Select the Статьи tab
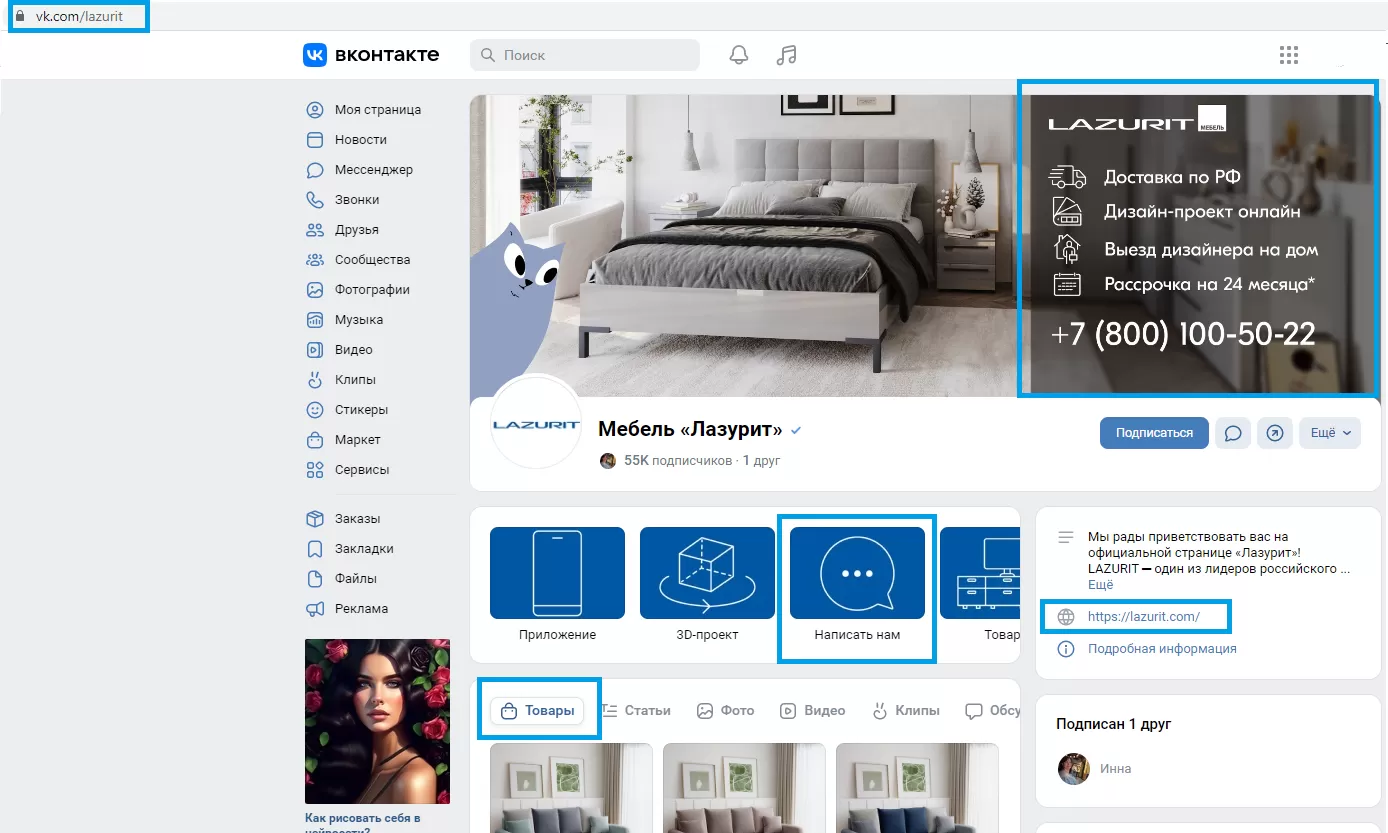 [x=636, y=711]
